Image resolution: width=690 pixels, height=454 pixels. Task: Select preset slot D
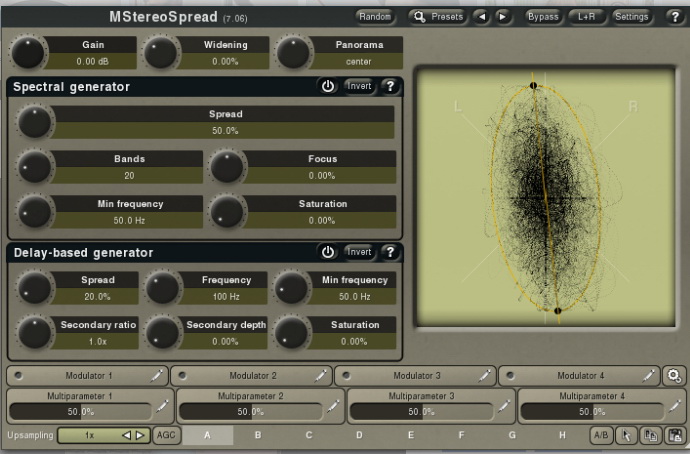coord(359,435)
